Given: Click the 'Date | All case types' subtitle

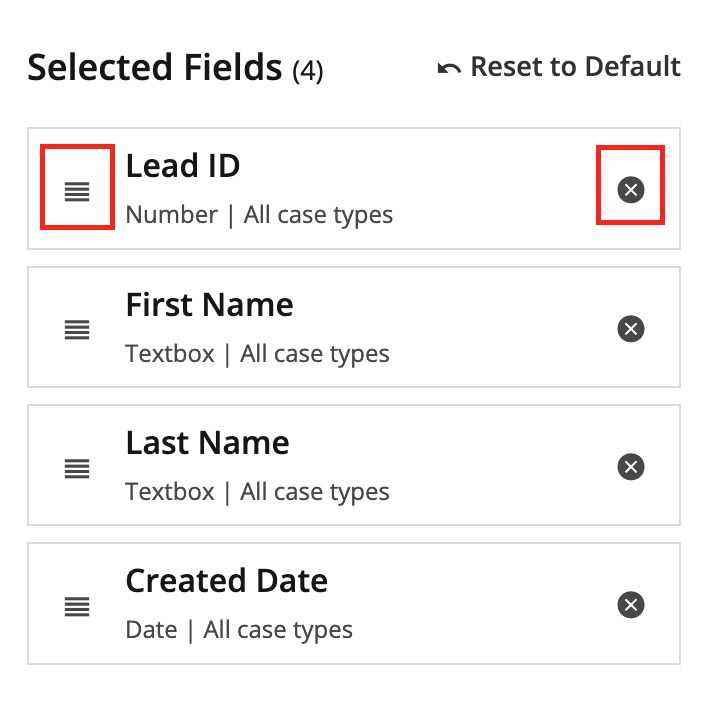Looking at the screenshot, I should (x=239, y=630).
